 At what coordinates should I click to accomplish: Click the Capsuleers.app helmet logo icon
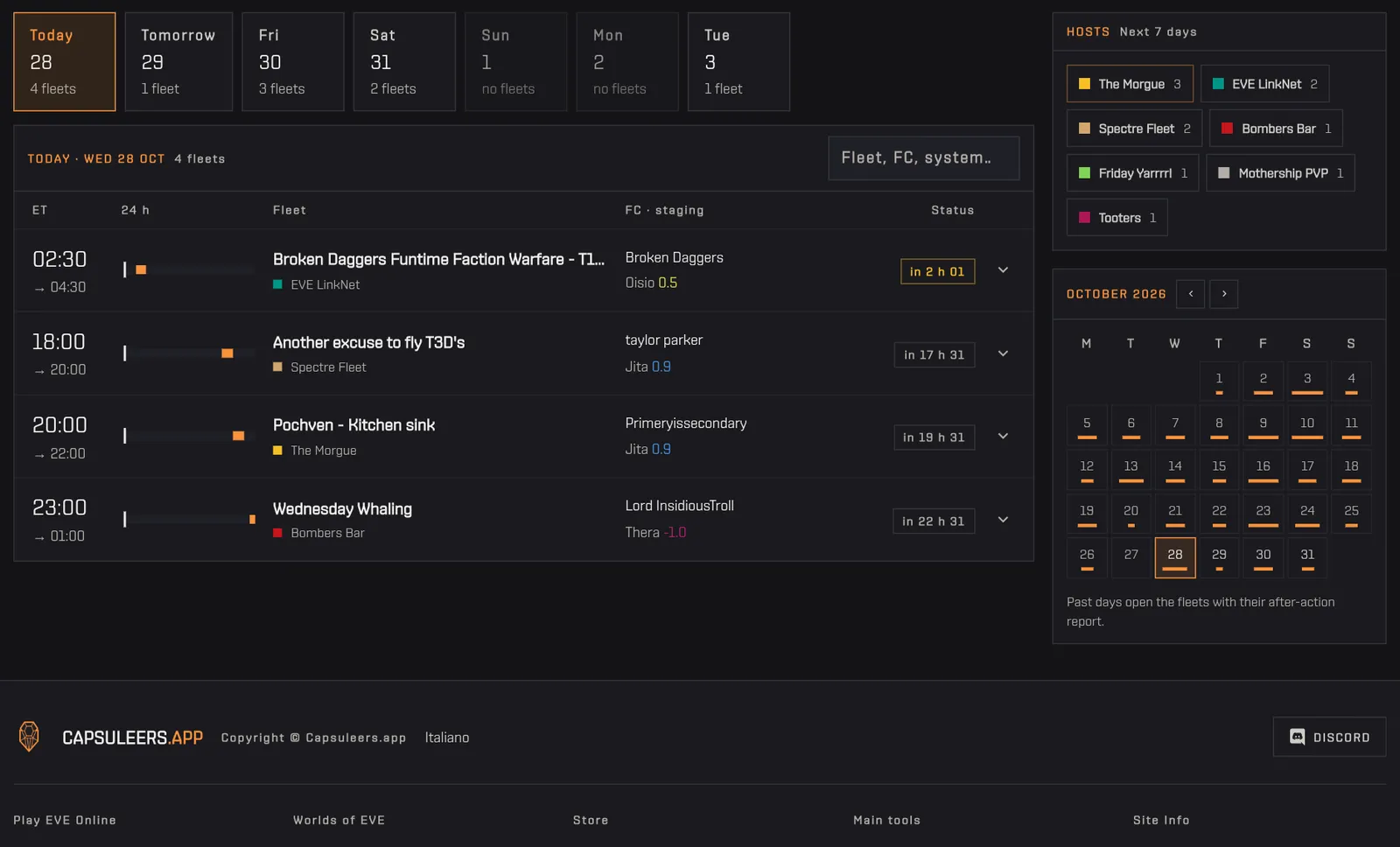[x=29, y=737]
